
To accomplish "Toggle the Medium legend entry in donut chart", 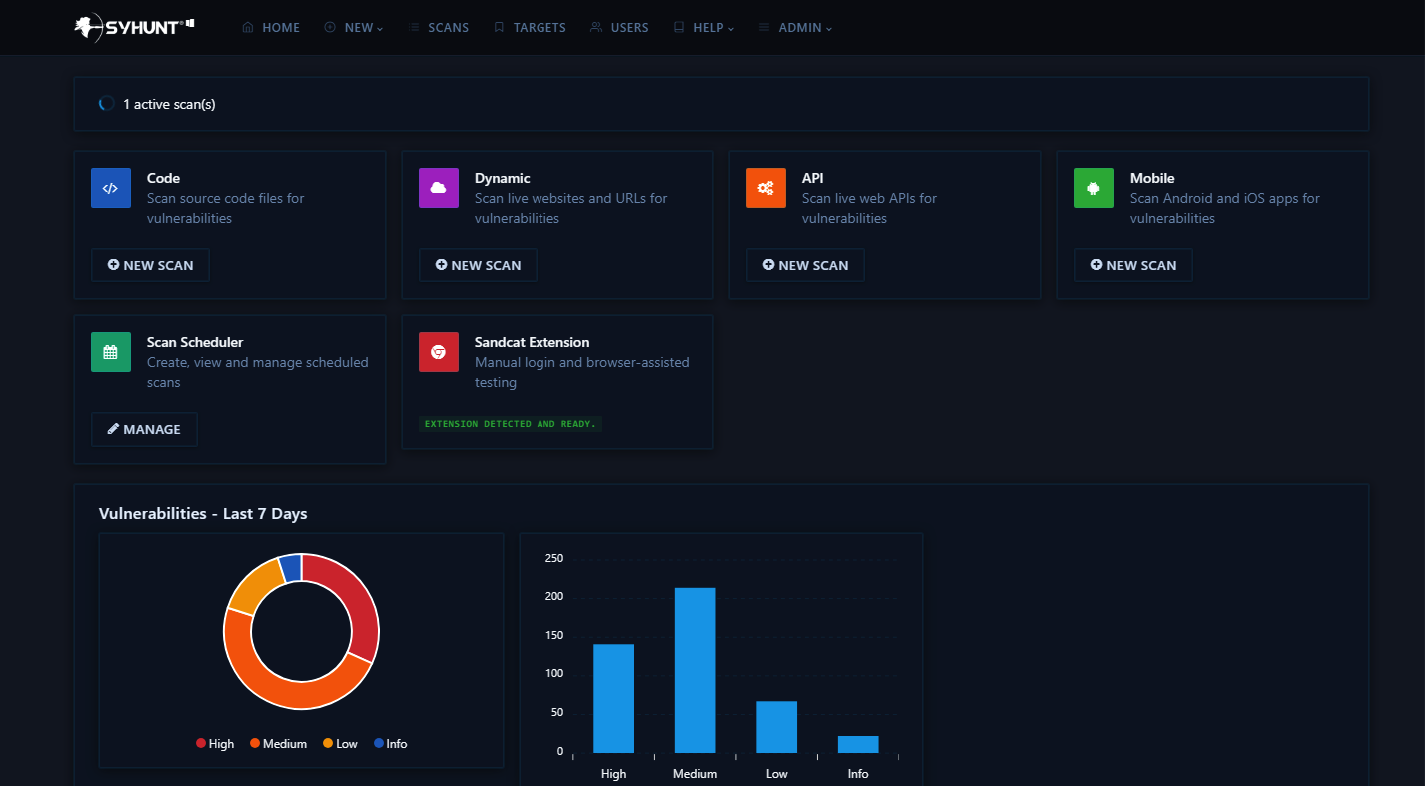I will click(x=278, y=744).
